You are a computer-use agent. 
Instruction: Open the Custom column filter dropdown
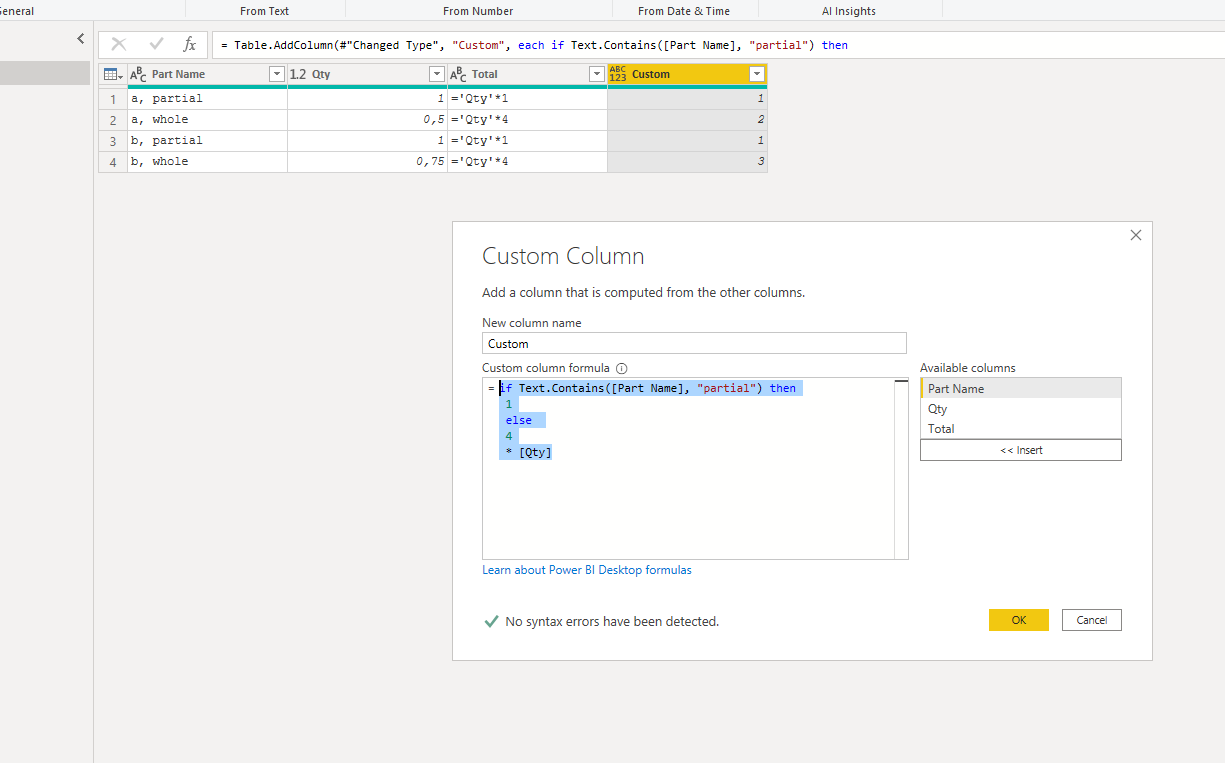757,74
